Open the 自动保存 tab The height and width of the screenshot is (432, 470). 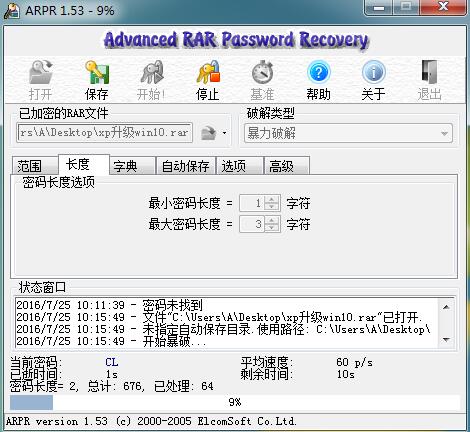186,166
